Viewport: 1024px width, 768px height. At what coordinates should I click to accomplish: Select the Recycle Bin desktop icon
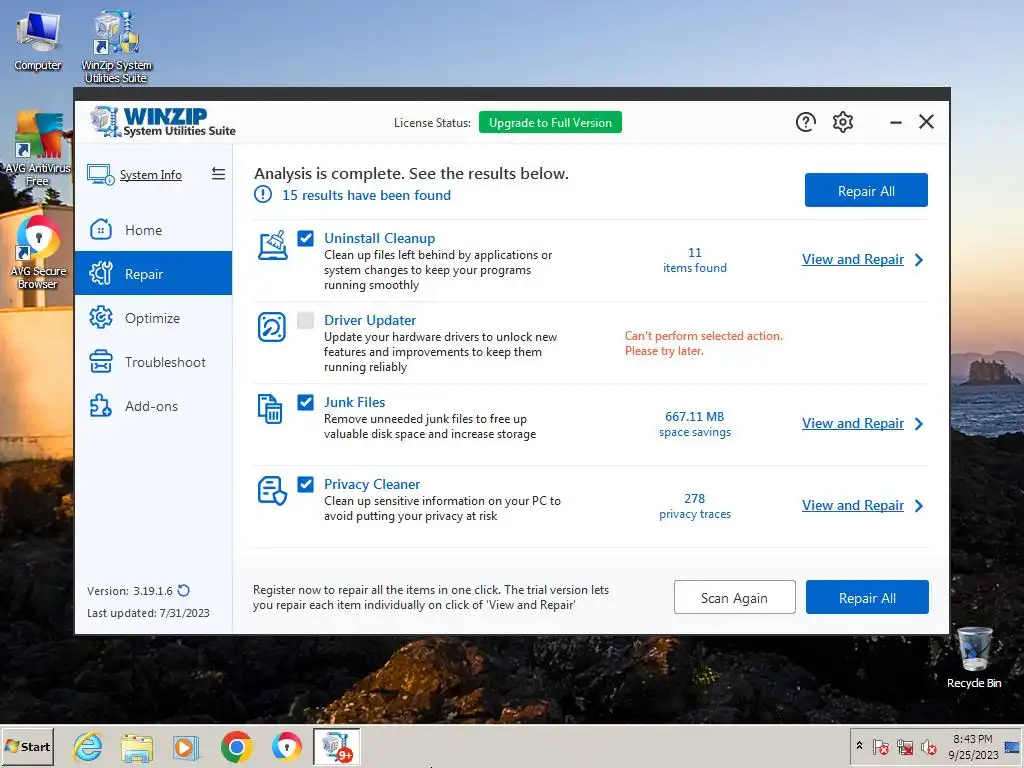coord(974,658)
